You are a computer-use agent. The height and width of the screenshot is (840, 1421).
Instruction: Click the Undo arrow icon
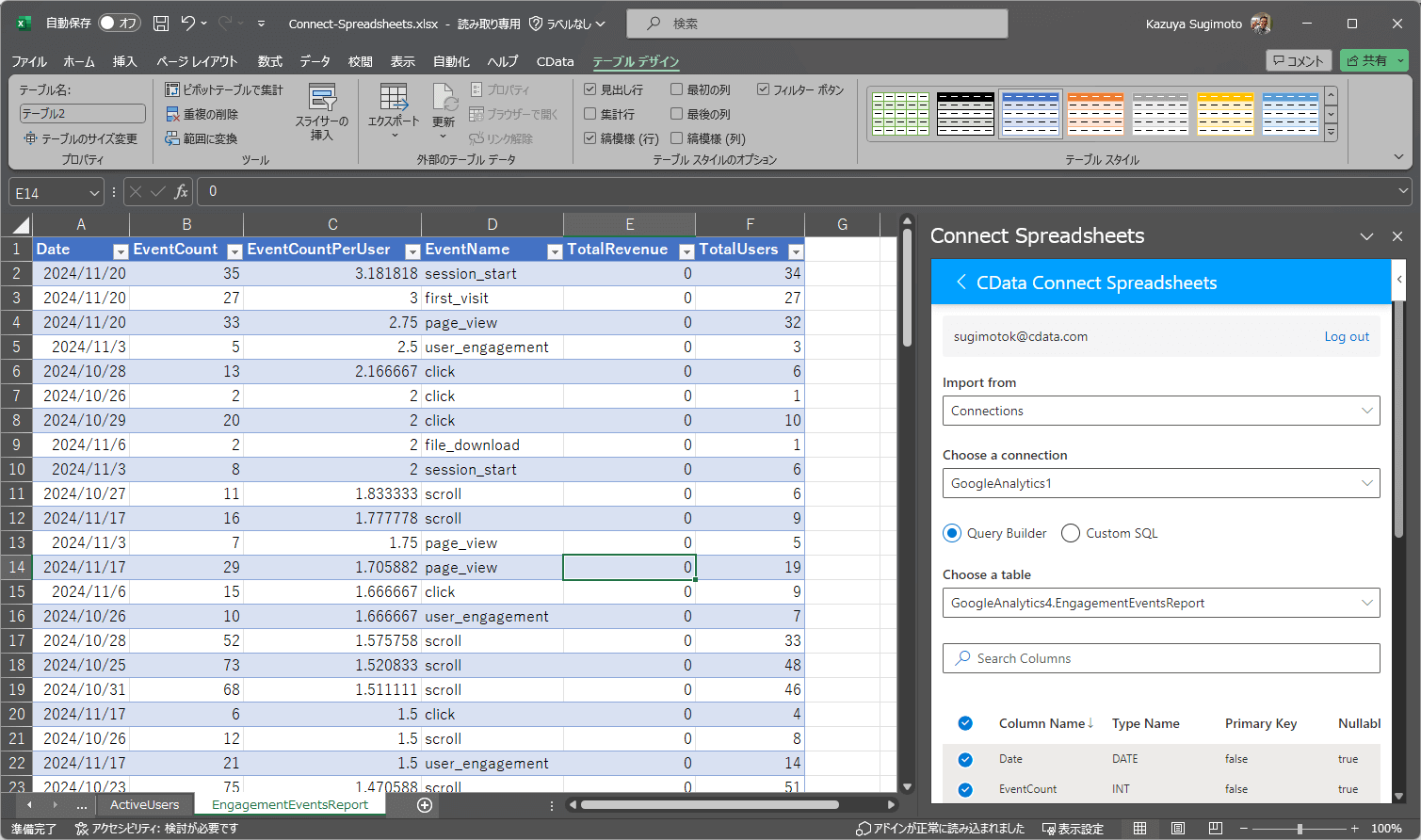click(188, 24)
